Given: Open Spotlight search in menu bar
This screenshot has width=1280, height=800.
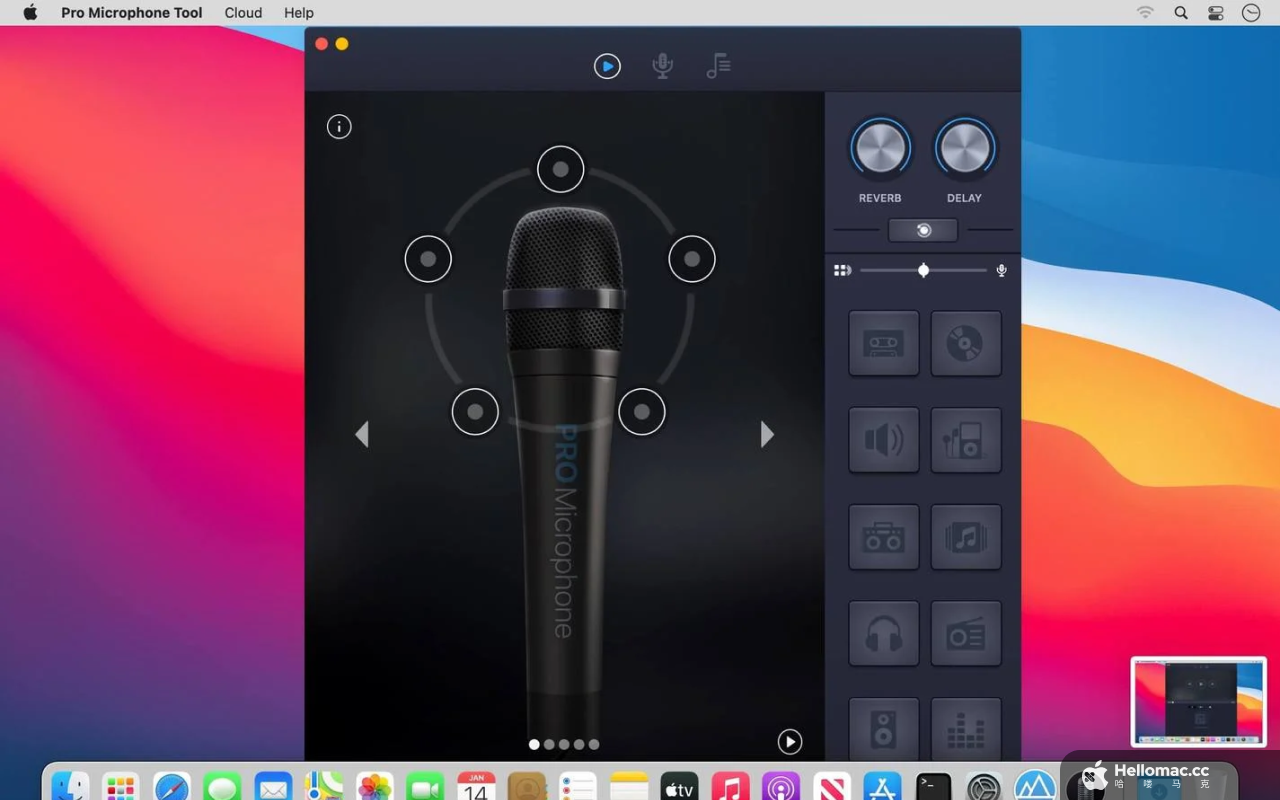Looking at the screenshot, I should pyautogui.click(x=1181, y=13).
